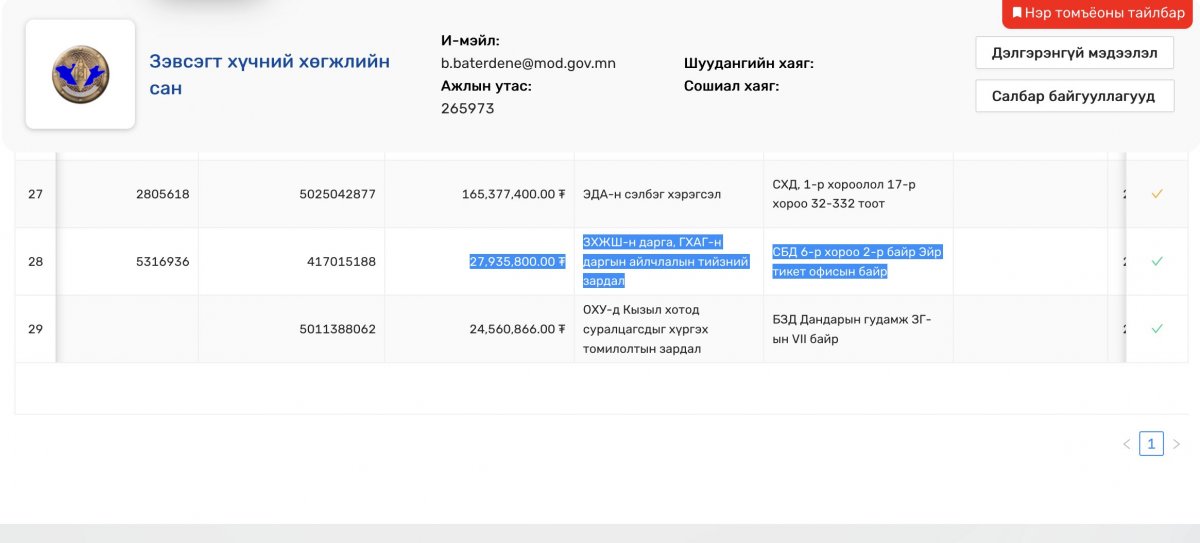Select the ЭДА-н сэлбэг хэрэгсэл cell

click(652, 194)
